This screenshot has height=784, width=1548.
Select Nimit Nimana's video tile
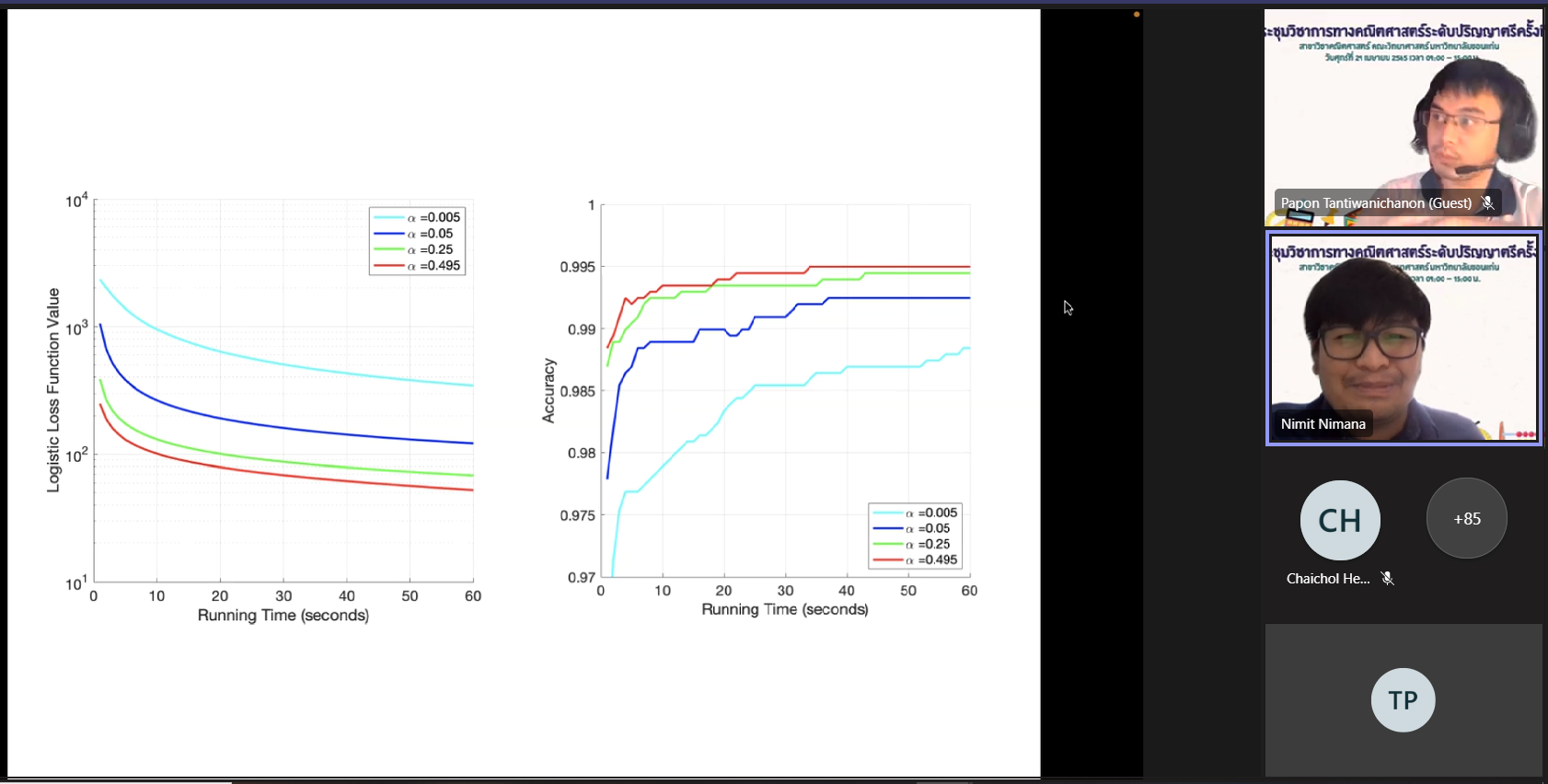pyautogui.click(x=1403, y=340)
